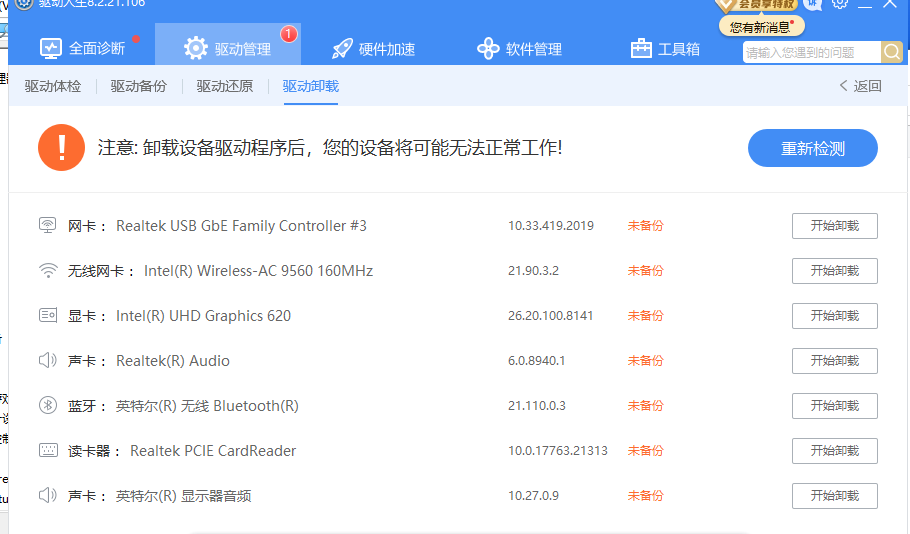Select Realtek(R) Audio device name
The image size is (910, 534).
(x=173, y=361)
